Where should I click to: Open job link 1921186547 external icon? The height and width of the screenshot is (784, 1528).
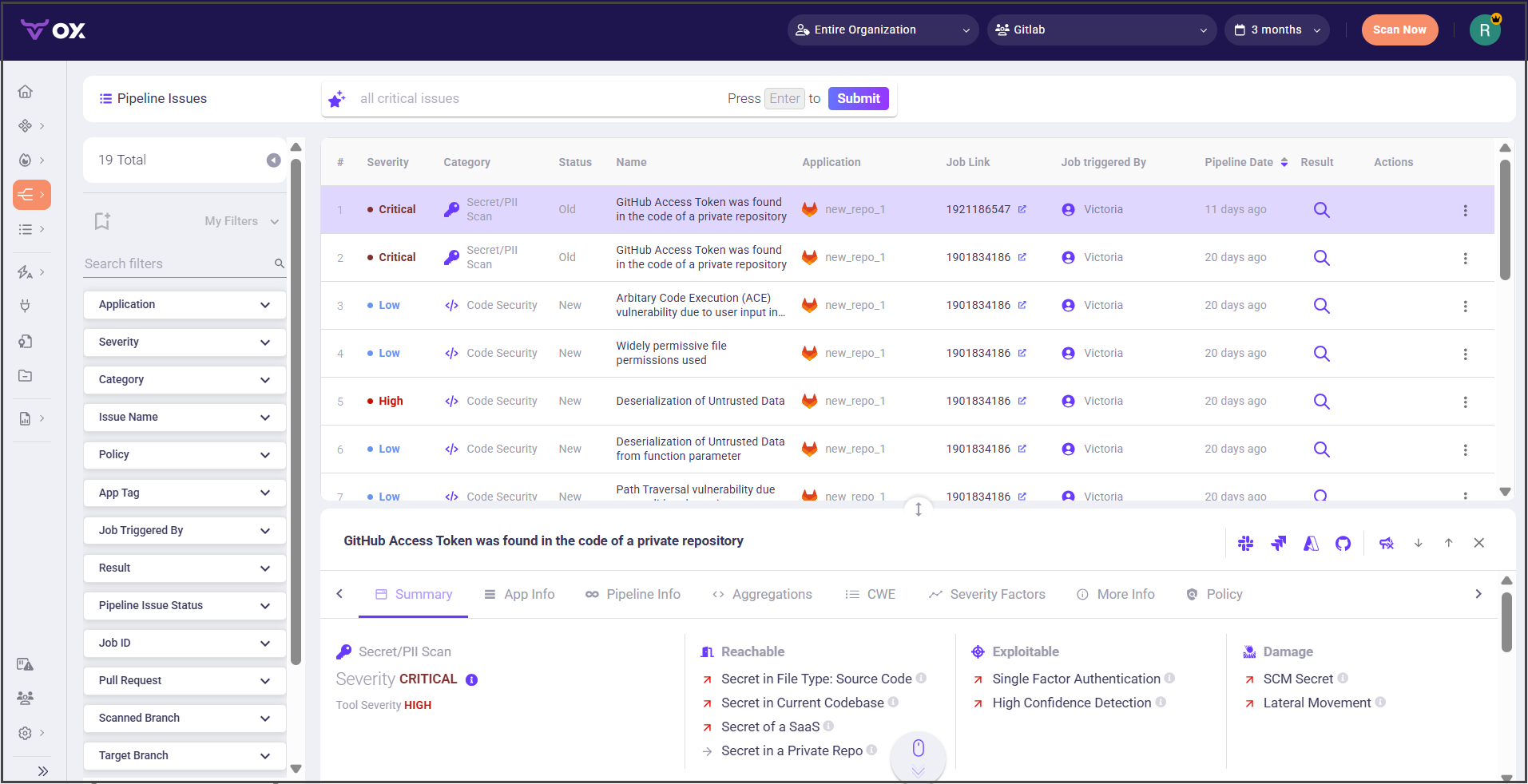1022,209
